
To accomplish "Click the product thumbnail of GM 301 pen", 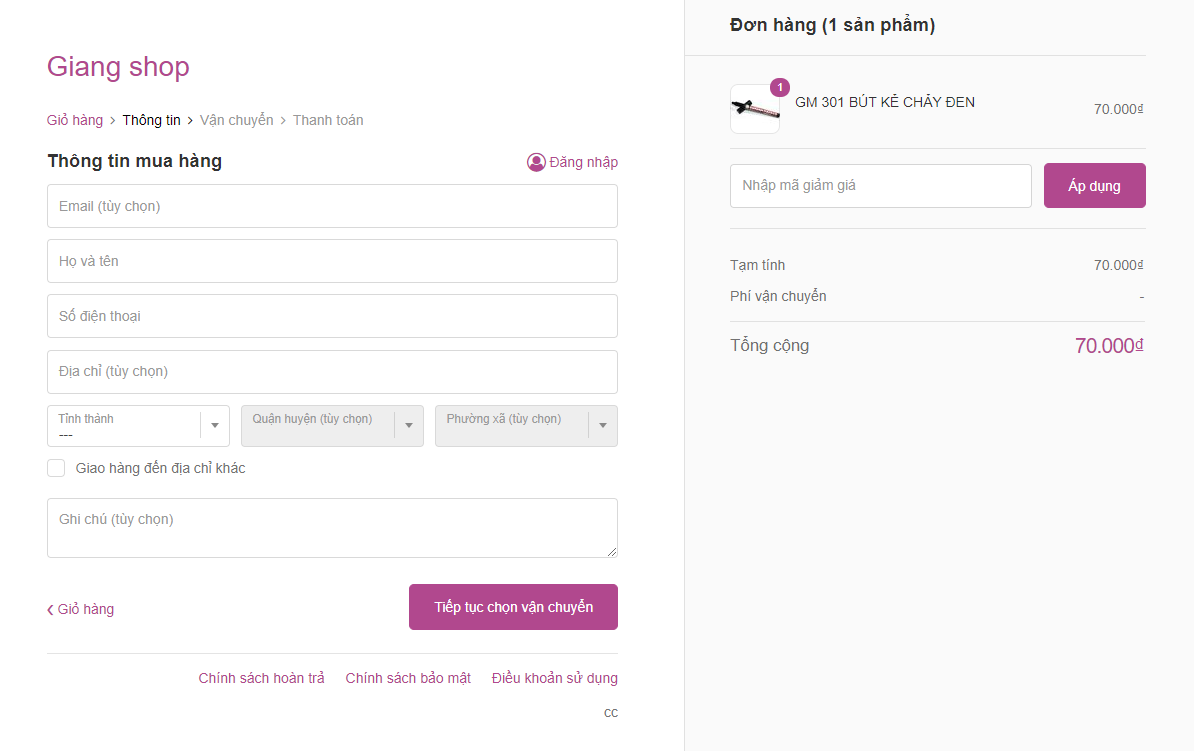I will [754, 110].
